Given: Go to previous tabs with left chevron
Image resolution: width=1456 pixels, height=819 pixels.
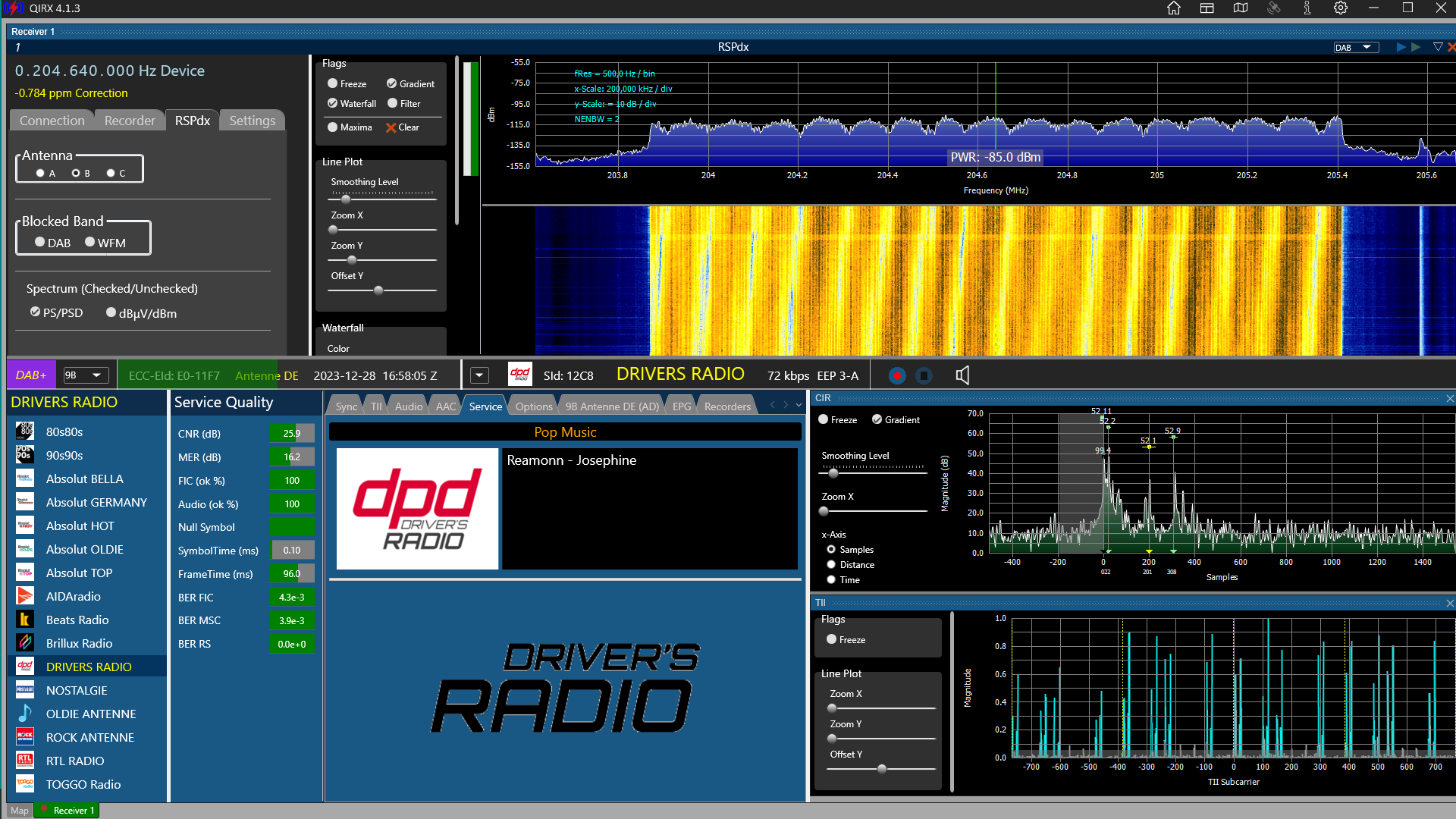Looking at the screenshot, I should pos(773,406).
